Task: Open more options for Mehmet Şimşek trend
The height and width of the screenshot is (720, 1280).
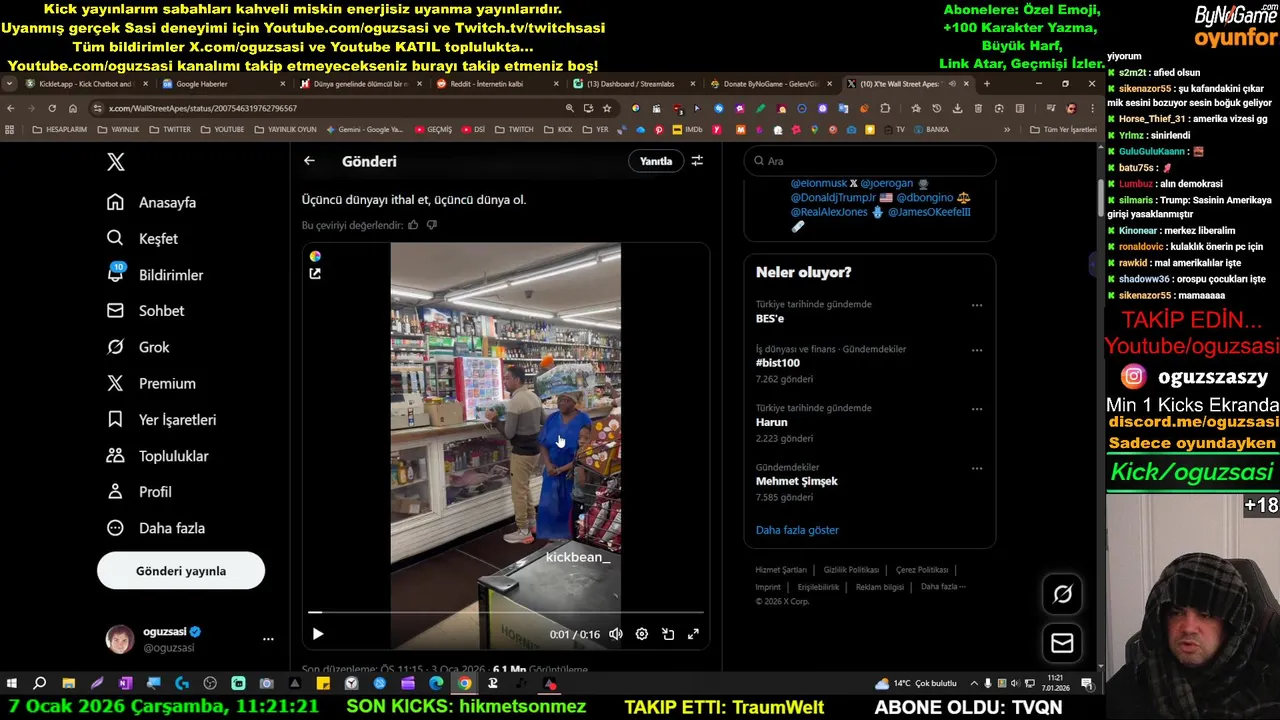Action: (x=977, y=468)
